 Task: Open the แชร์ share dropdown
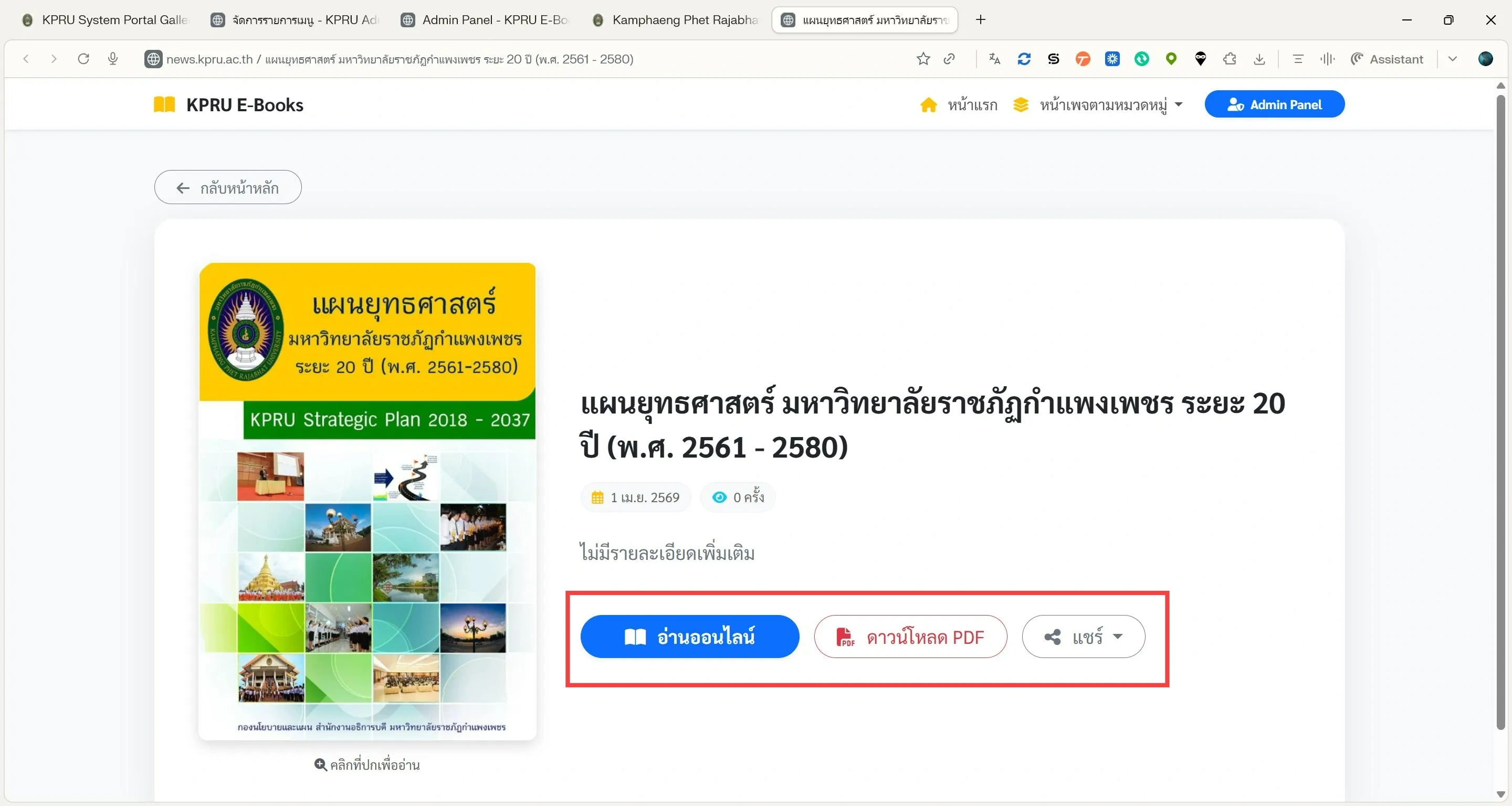coord(1083,637)
